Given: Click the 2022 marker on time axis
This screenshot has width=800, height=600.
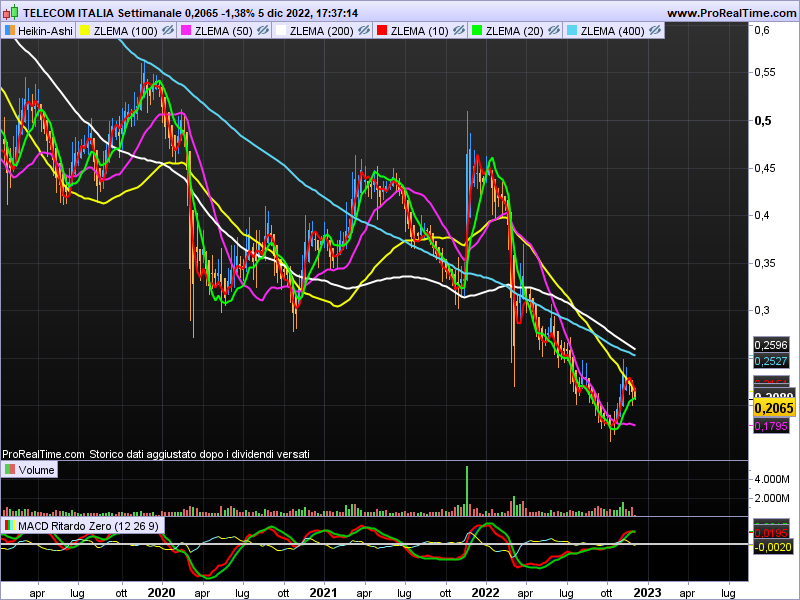Looking at the screenshot, I should [485, 591].
